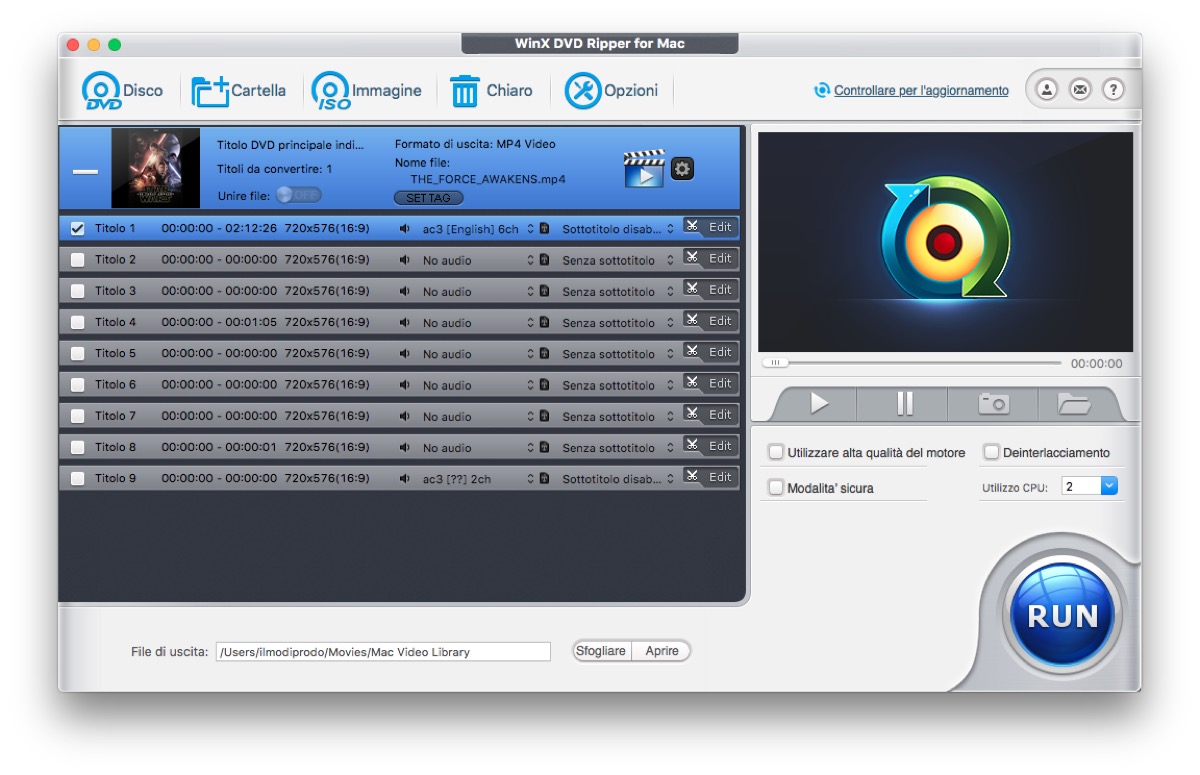Play the preview video

point(819,403)
